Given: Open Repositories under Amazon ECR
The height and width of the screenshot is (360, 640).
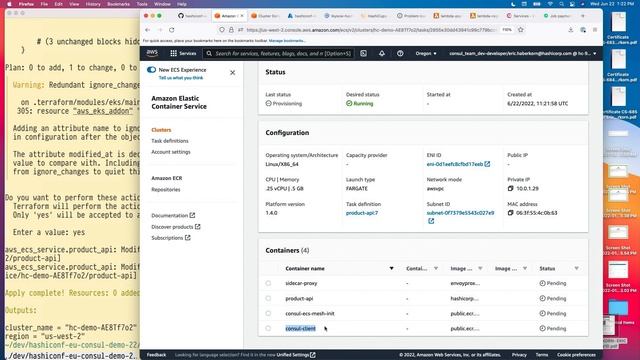Looking at the screenshot, I should (x=166, y=189).
